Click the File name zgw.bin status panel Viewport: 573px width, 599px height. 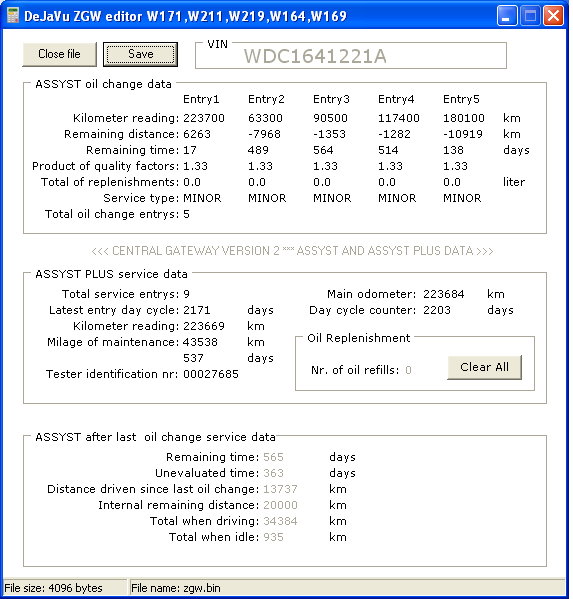pyautogui.click(x=347, y=588)
